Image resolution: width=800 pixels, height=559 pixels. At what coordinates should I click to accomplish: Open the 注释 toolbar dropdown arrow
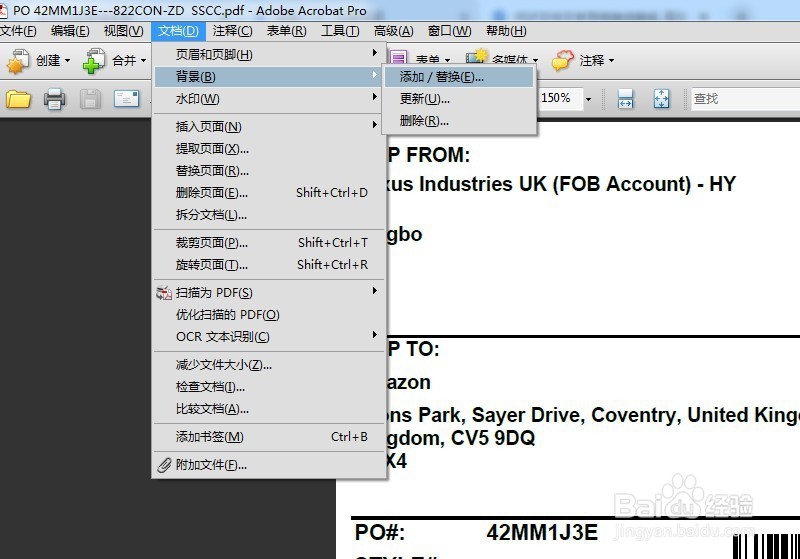pos(611,61)
